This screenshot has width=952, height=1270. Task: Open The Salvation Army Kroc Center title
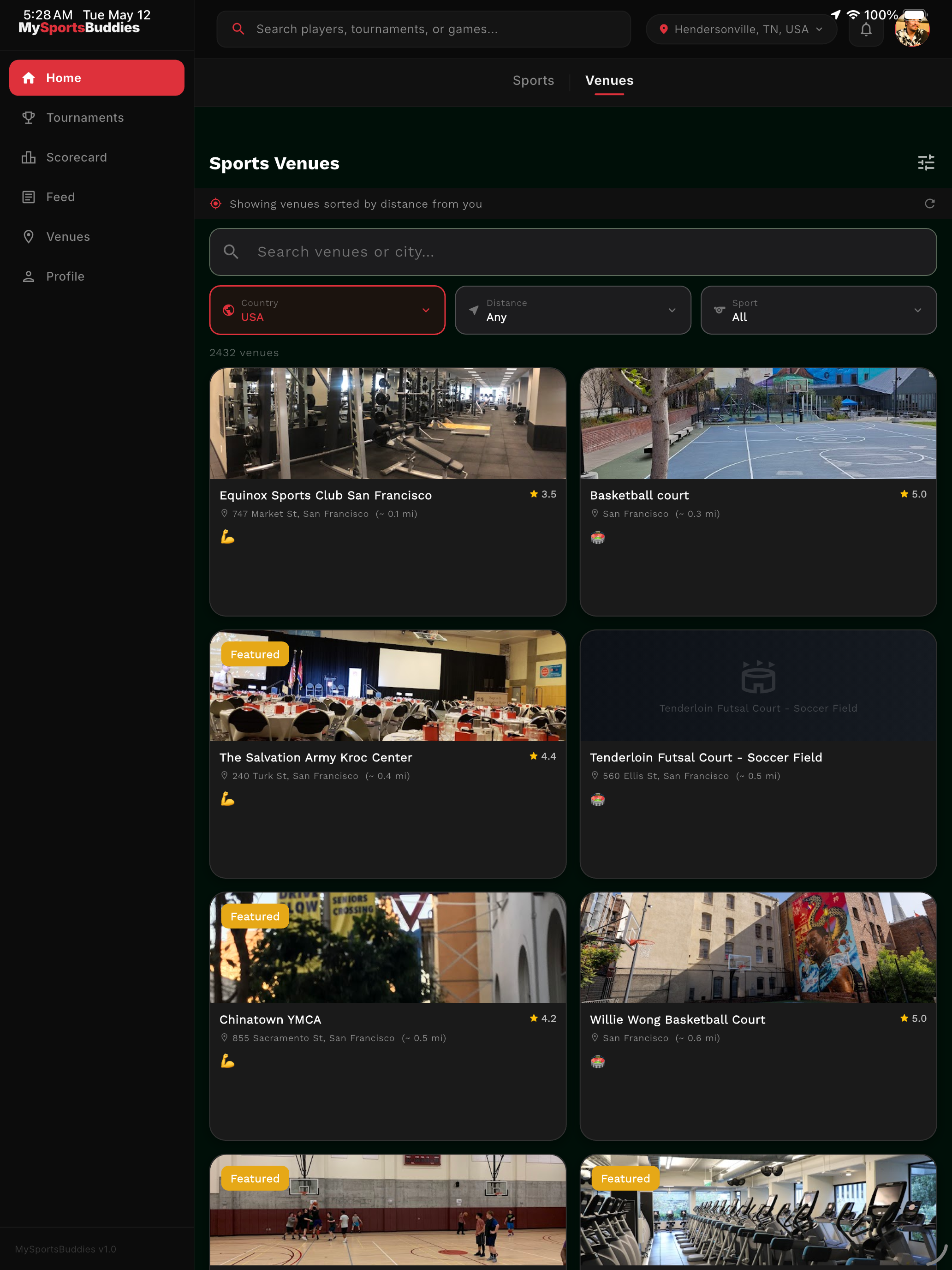click(315, 757)
